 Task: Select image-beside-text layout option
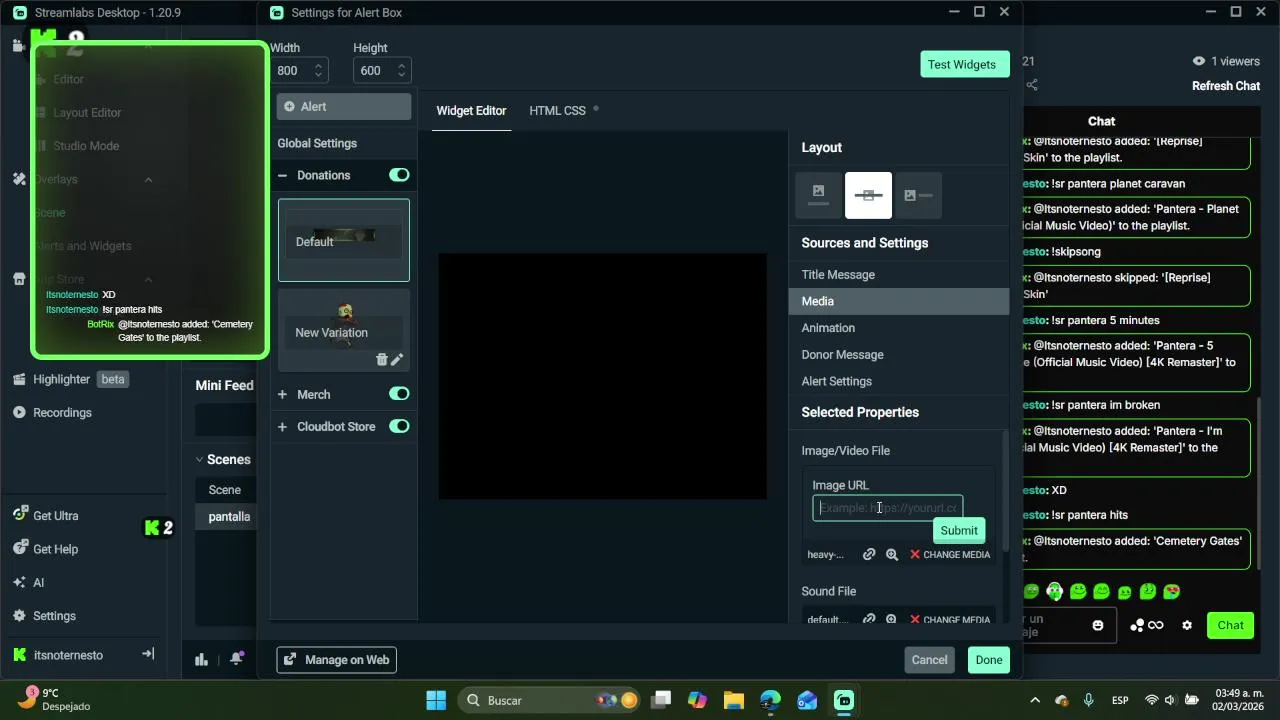coord(918,195)
